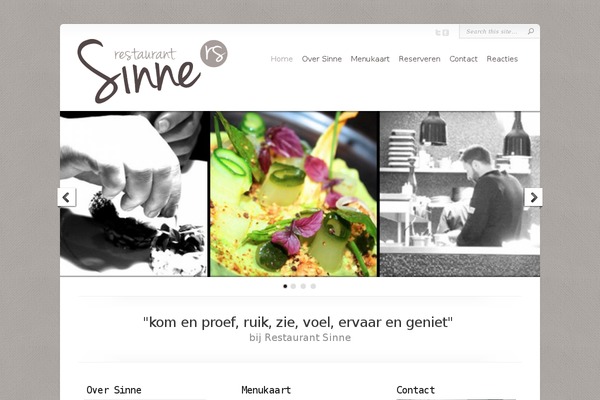Open the Contact page from navigation
The width and height of the screenshot is (600, 400).
(463, 59)
